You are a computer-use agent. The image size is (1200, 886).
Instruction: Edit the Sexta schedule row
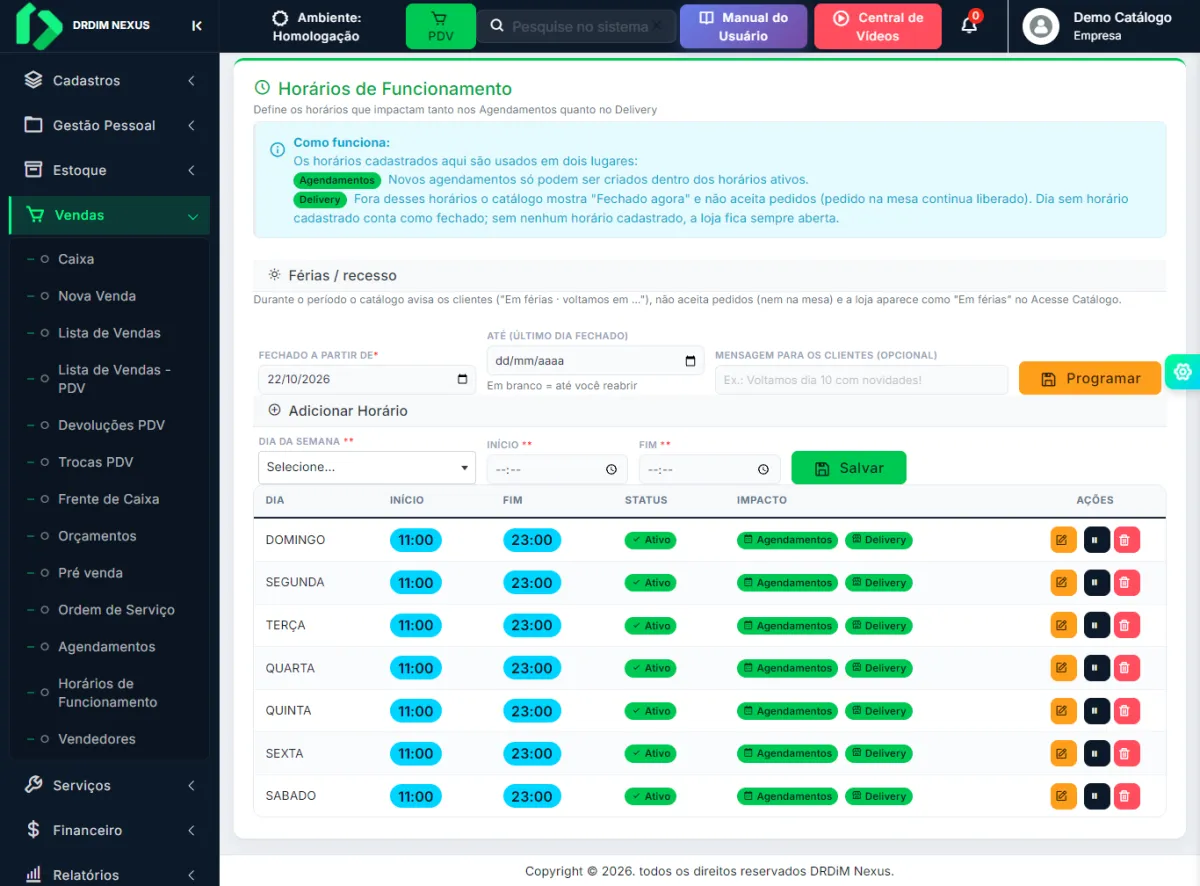point(1063,754)
